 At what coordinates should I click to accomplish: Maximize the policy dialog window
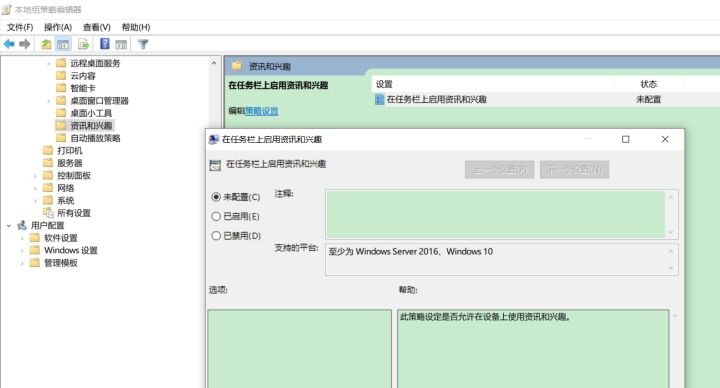[625, 139]
